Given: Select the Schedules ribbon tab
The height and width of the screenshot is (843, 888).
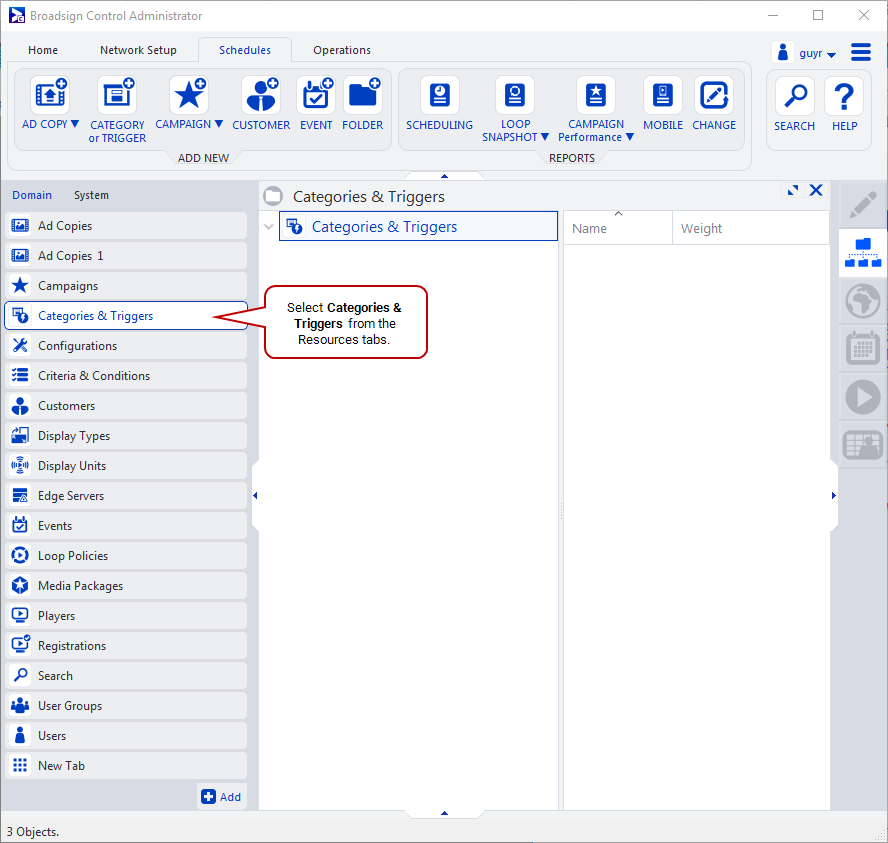Looking at the screenshot, I should (245, 50).
